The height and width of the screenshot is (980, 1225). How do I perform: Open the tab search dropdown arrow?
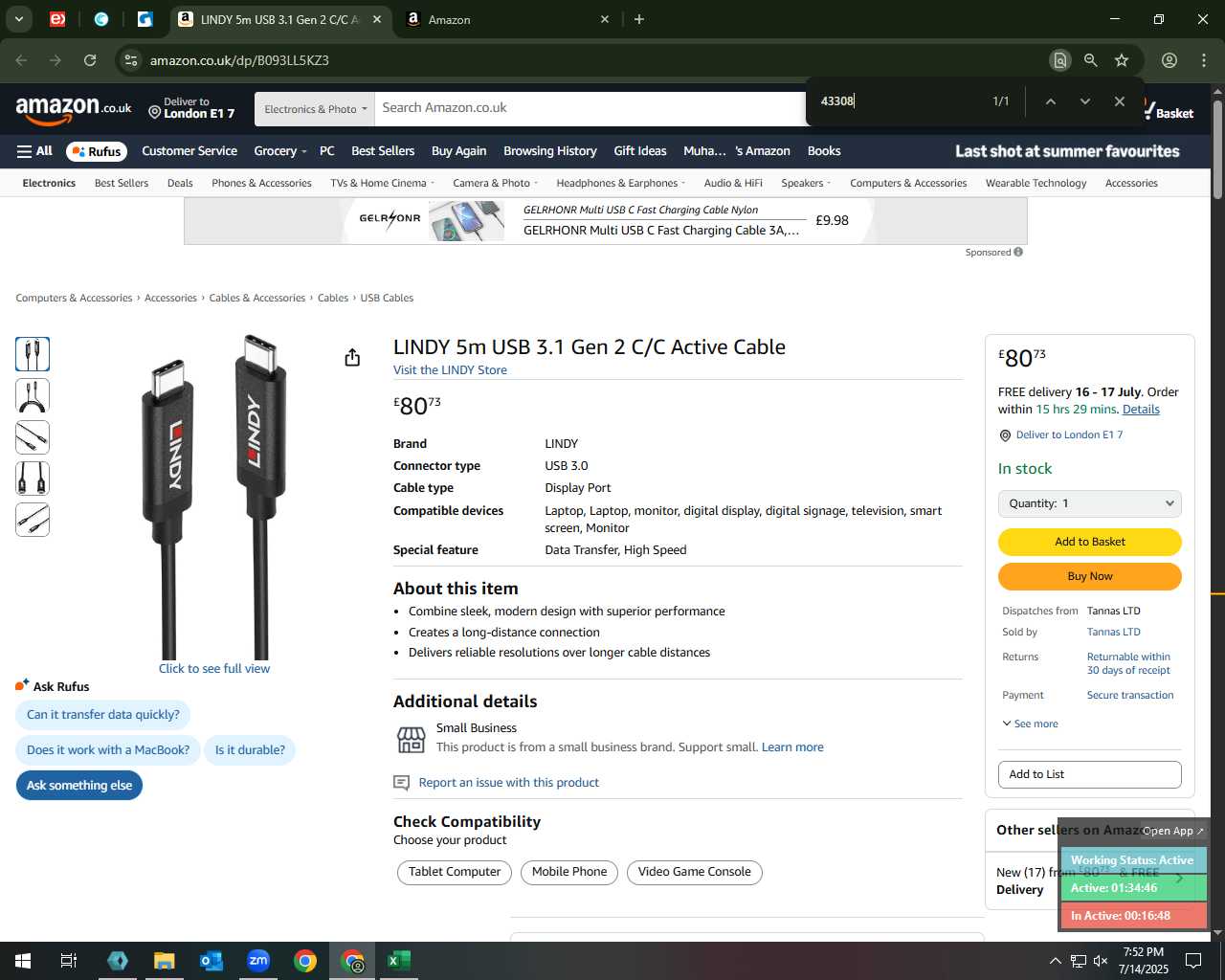pos(18,19)
